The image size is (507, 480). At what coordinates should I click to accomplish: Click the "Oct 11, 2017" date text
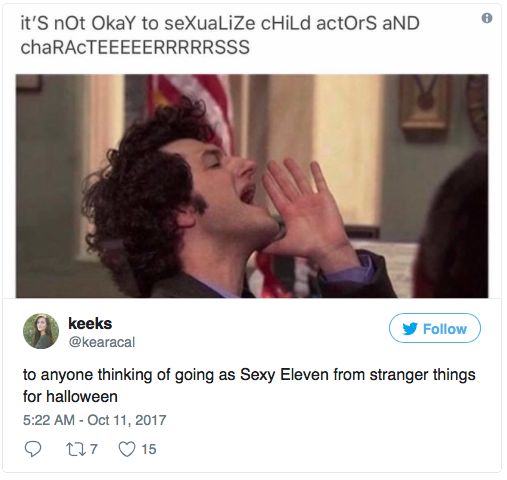(x=127, y=420)
